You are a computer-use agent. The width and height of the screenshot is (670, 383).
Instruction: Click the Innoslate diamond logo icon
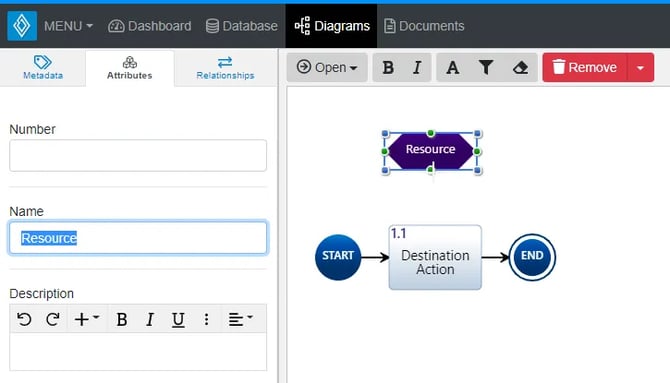coord(22,26)
